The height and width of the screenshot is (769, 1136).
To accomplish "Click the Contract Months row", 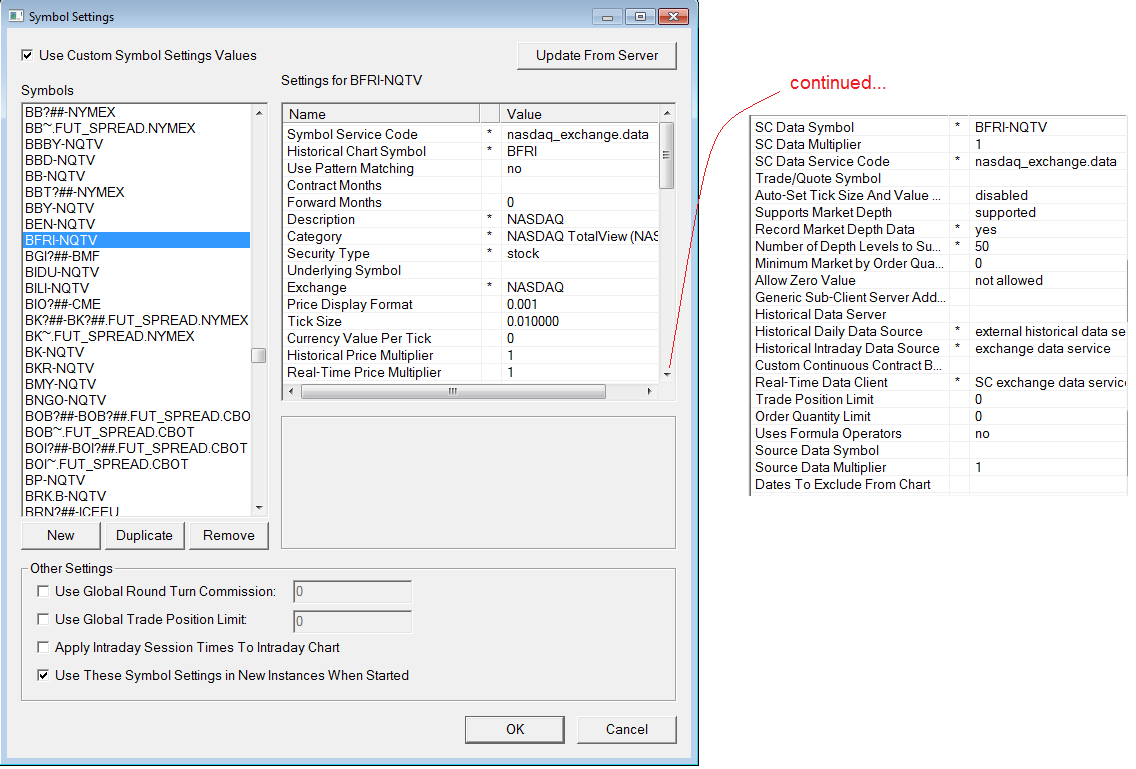I will pos(471,186).
